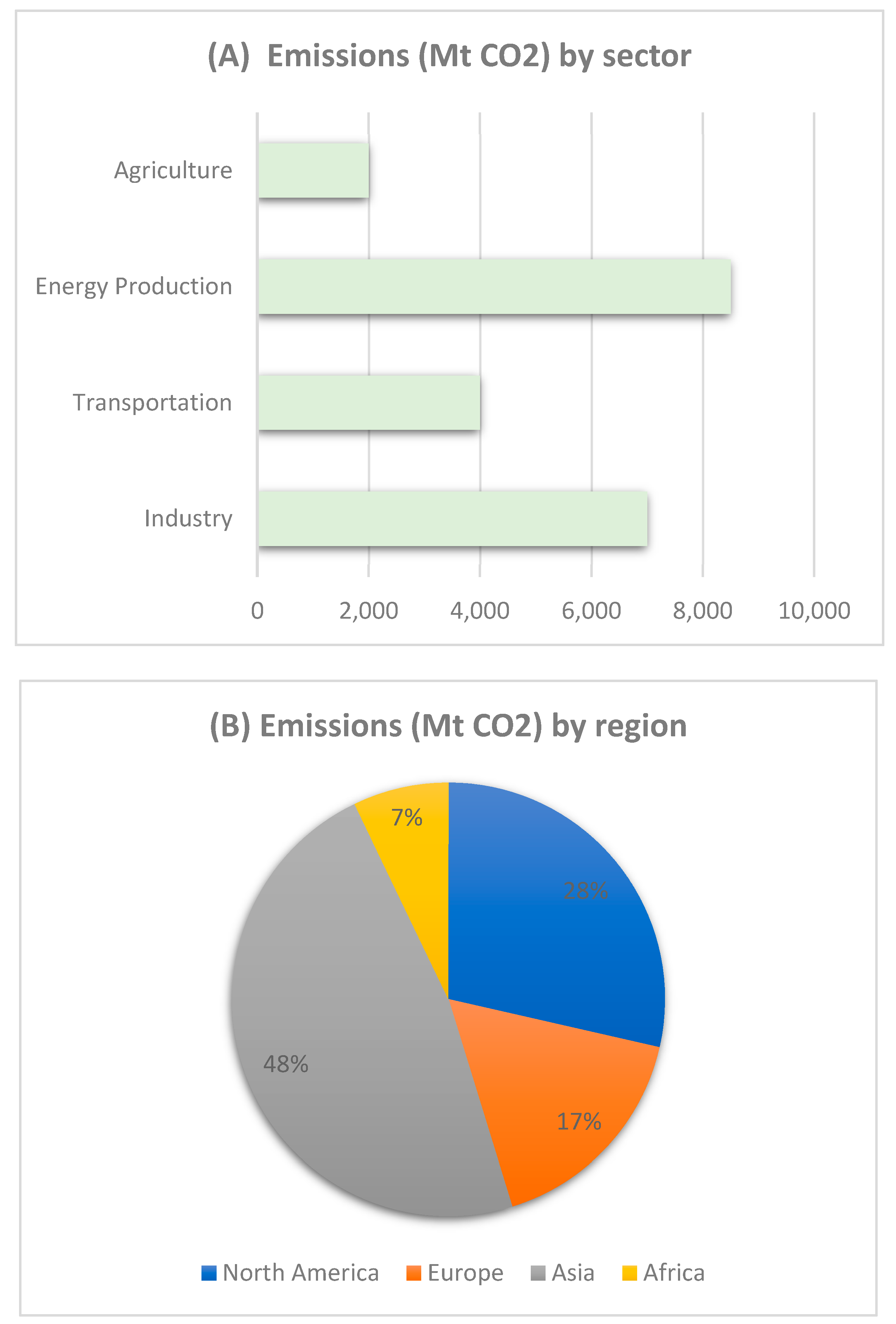Click the yellow Africa legend swatch
Viewport: 896px width, 1324px height.
pos(629,1273)
